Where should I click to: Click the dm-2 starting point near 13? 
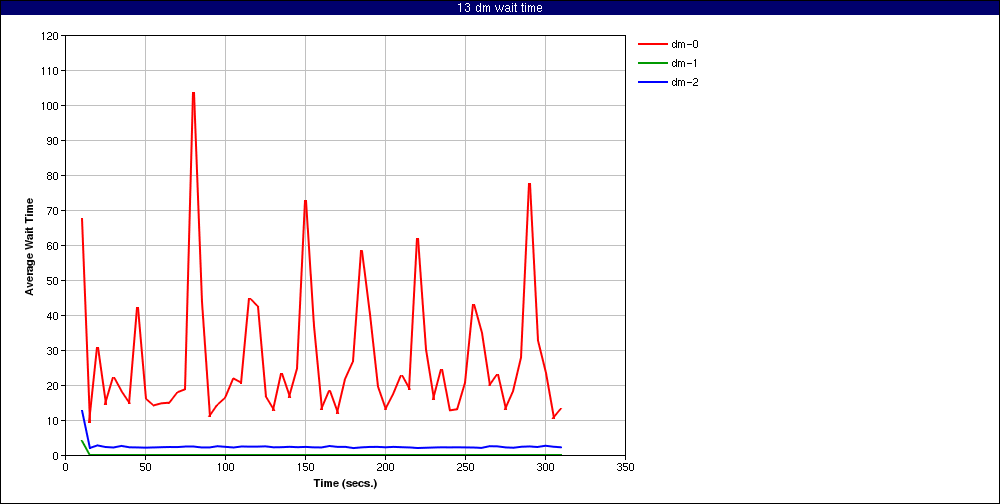pos(82,411)
